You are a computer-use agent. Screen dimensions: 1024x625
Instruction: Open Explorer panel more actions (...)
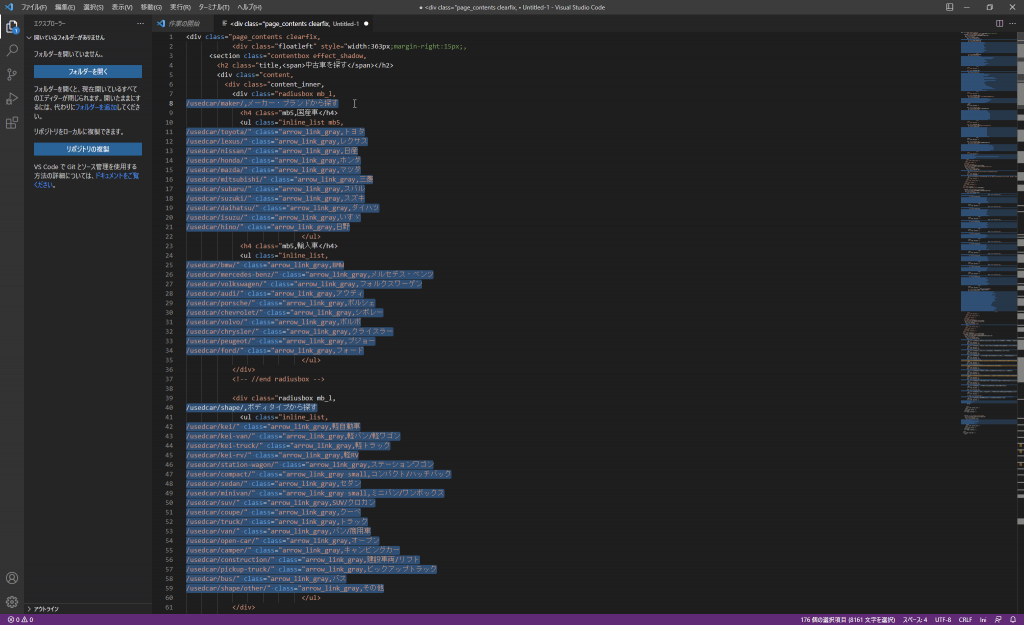click(140, 24)
